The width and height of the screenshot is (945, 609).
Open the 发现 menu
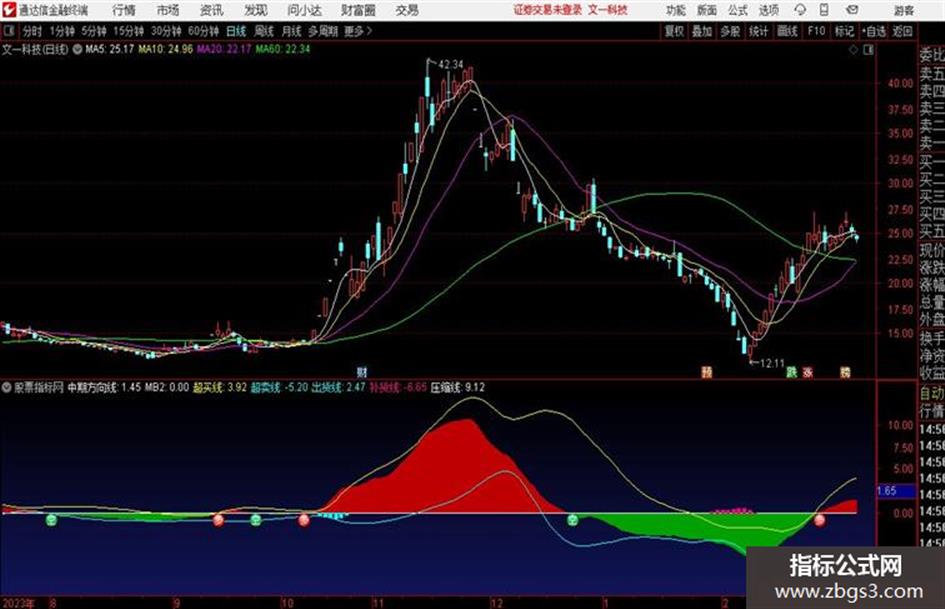click(256, 10)
